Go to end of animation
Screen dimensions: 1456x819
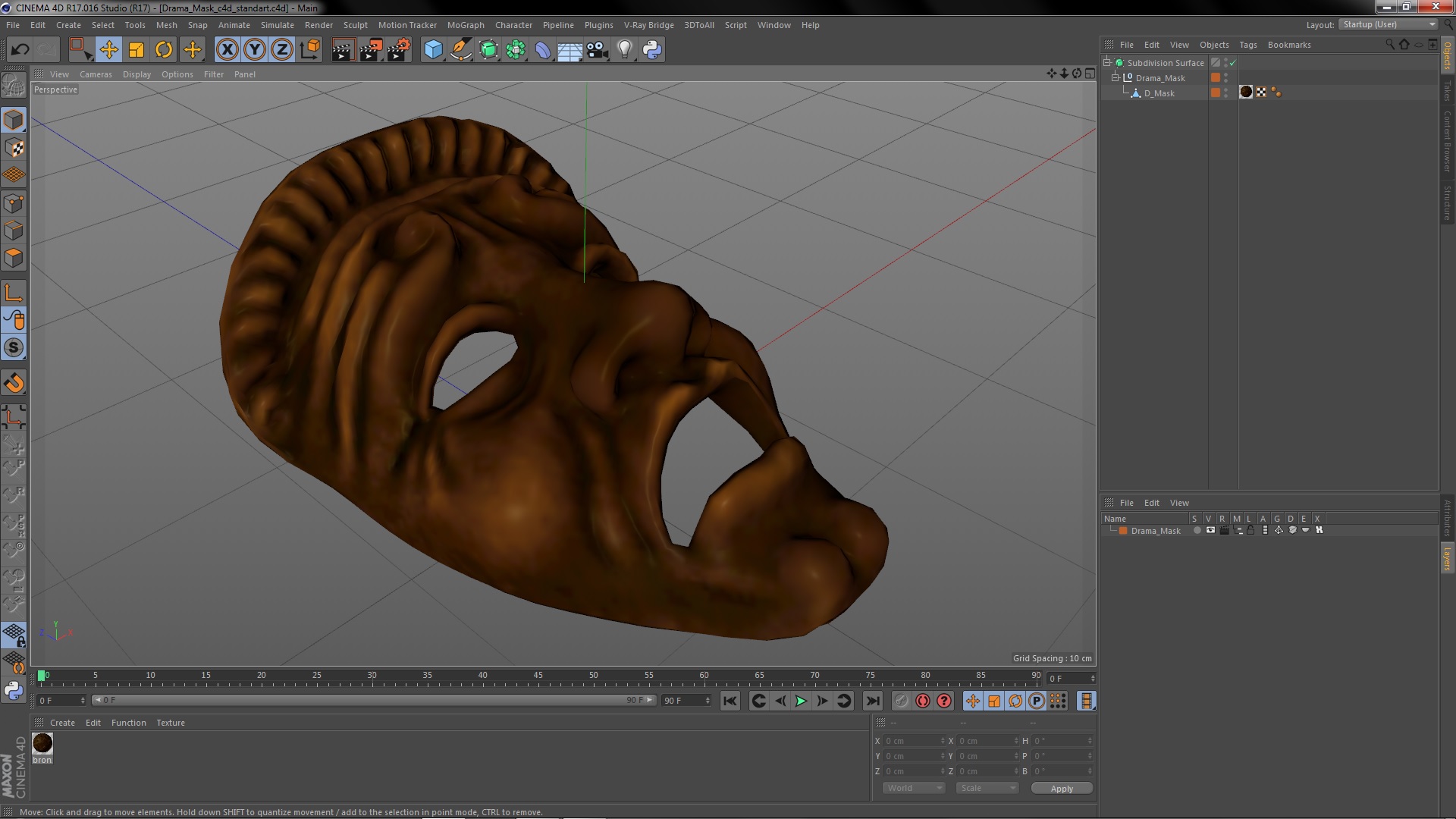[x=873, y=701]
